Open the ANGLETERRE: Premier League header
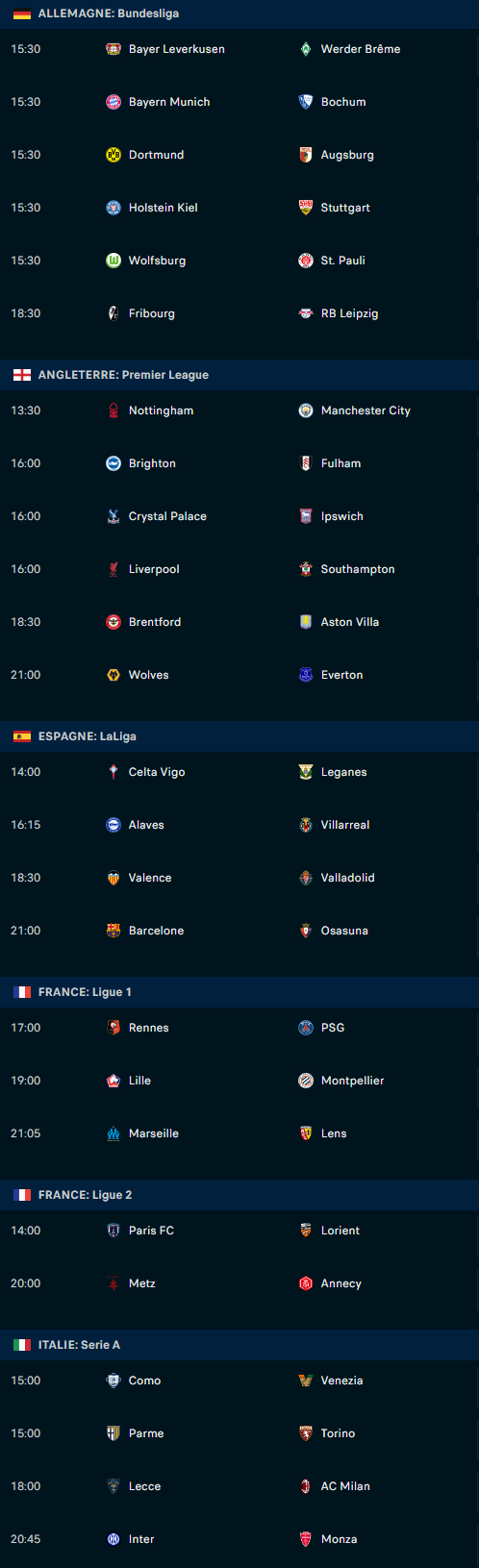The width and height of the screenshot is (479, 1568). tap(239, 375)
